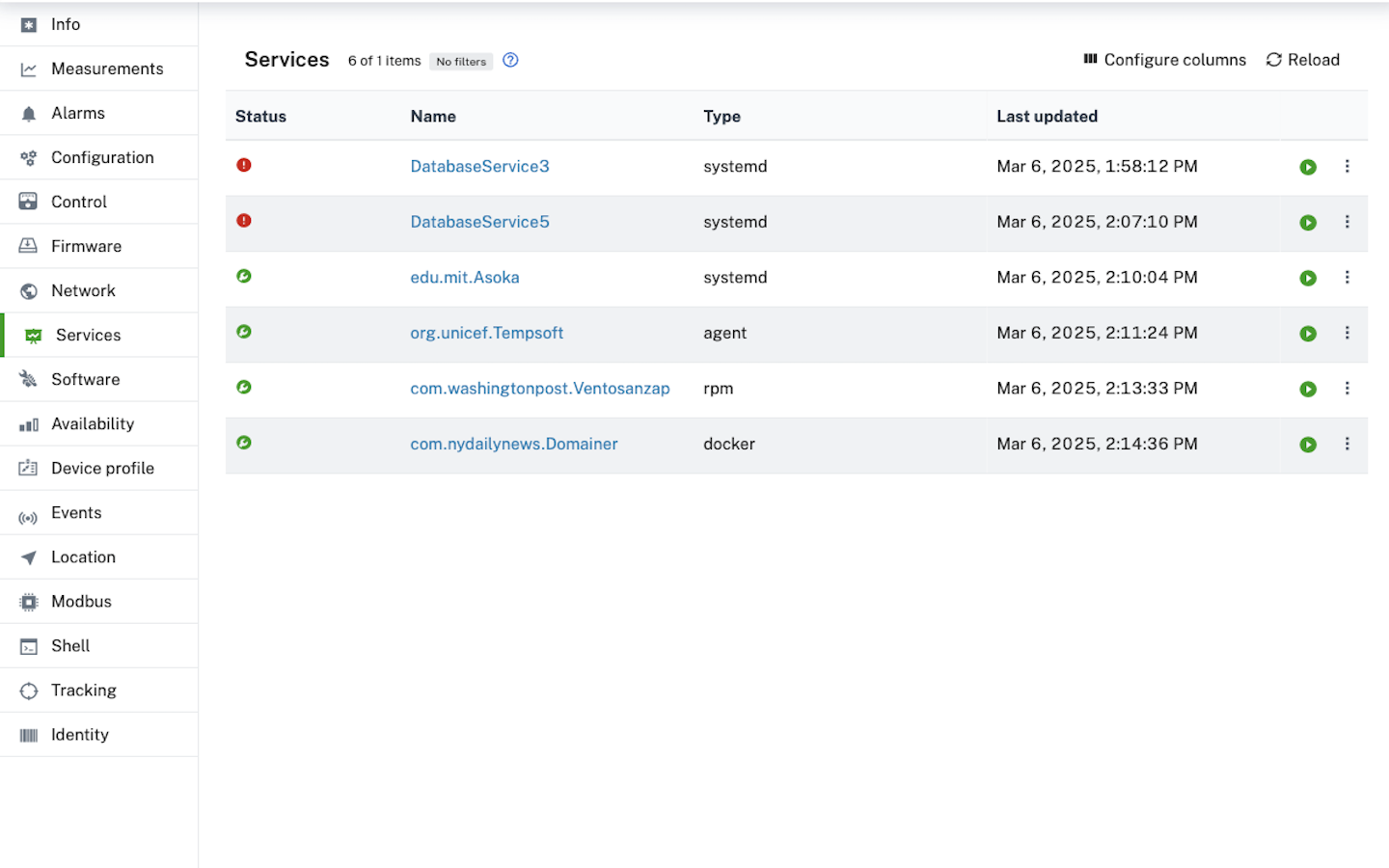Open Measurements using the chart icon
The width and height of the screenshot is (1389, 868).
tap(27, 68)
